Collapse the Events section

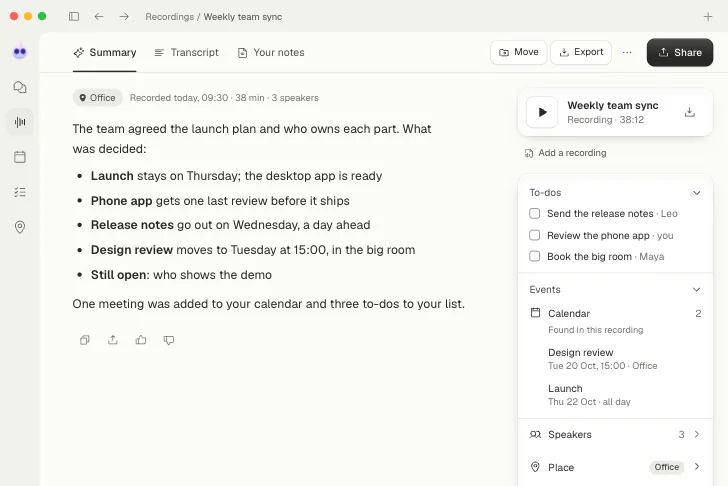(696, 290)
